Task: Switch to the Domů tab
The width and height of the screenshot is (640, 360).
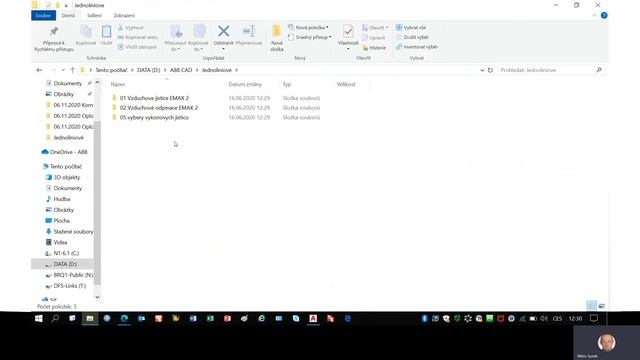Action: [68, 16]
